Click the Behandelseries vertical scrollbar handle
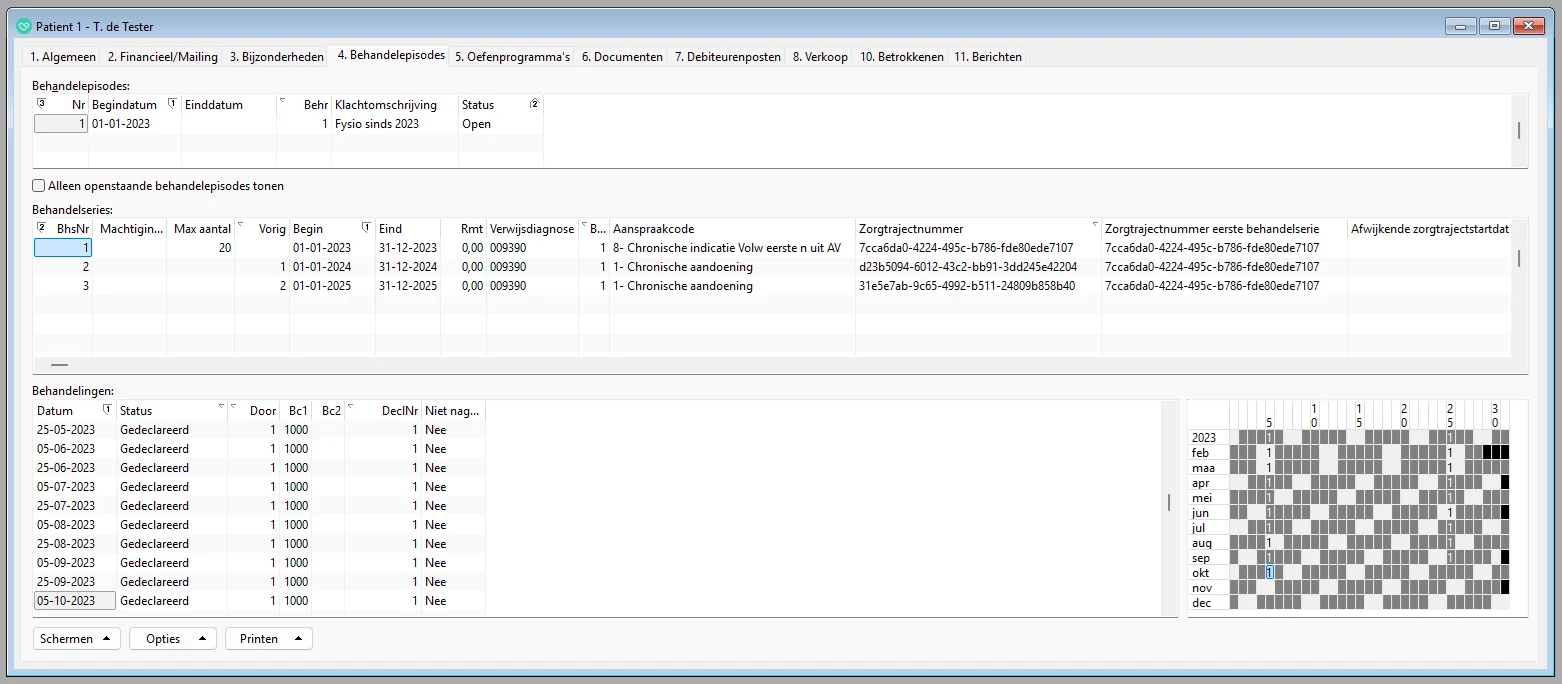Image resolution: width=1562 pixels, height=684 pixels. click(x=1518, y=258)
